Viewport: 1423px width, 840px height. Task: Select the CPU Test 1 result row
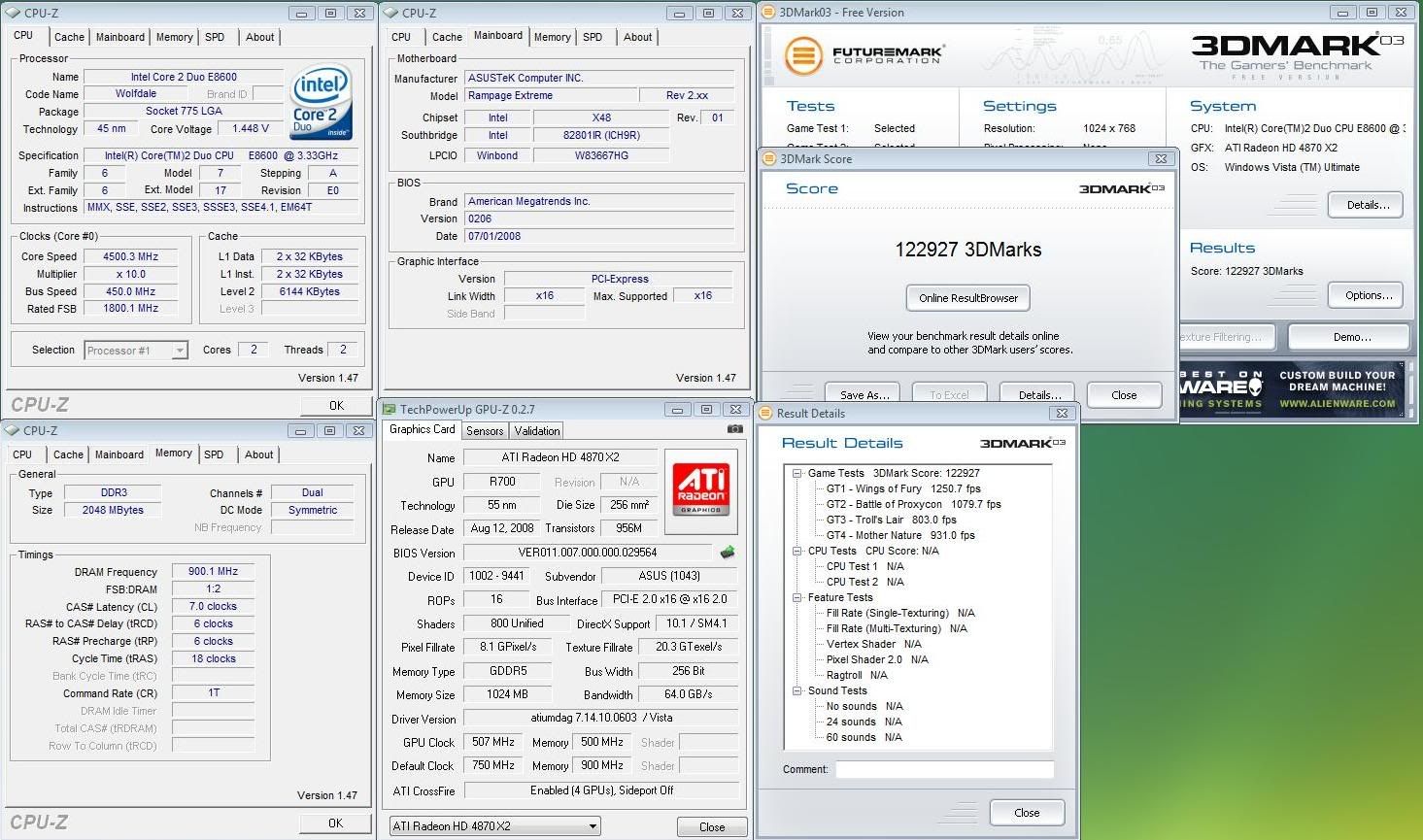coord(864,567)
